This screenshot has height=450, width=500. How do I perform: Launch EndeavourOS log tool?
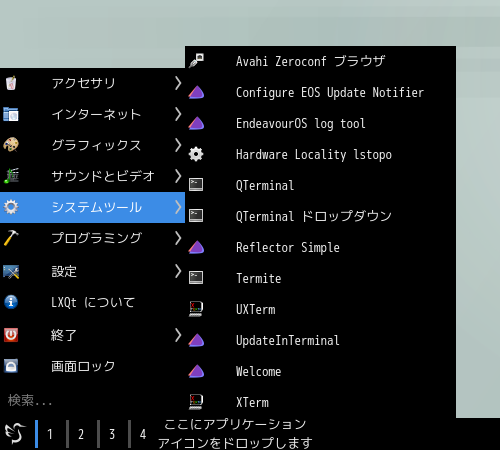coord(320,123)
